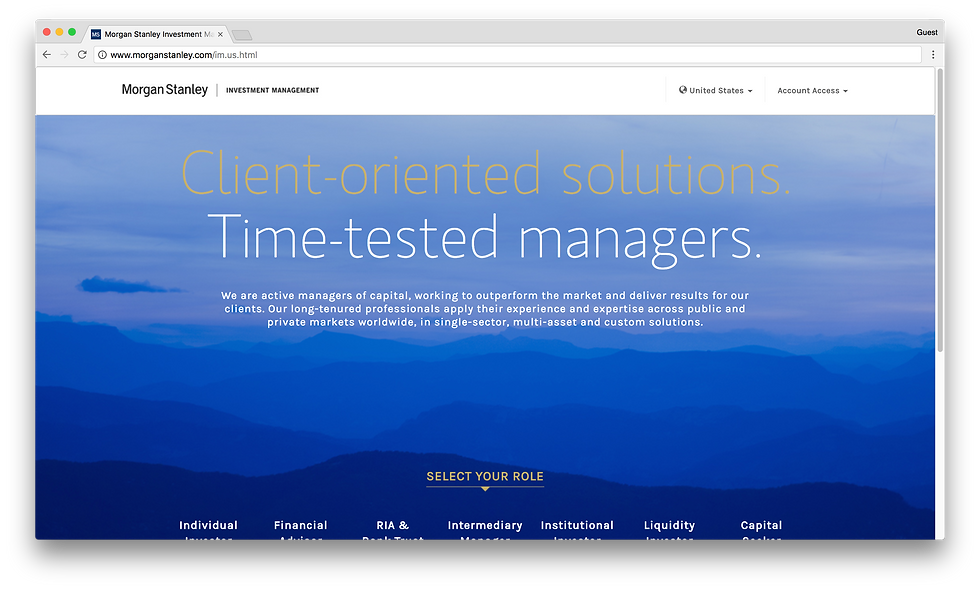This screenshot has height=590, width=980.
Task: Click the globe icon beside United States
Action: 682,90
